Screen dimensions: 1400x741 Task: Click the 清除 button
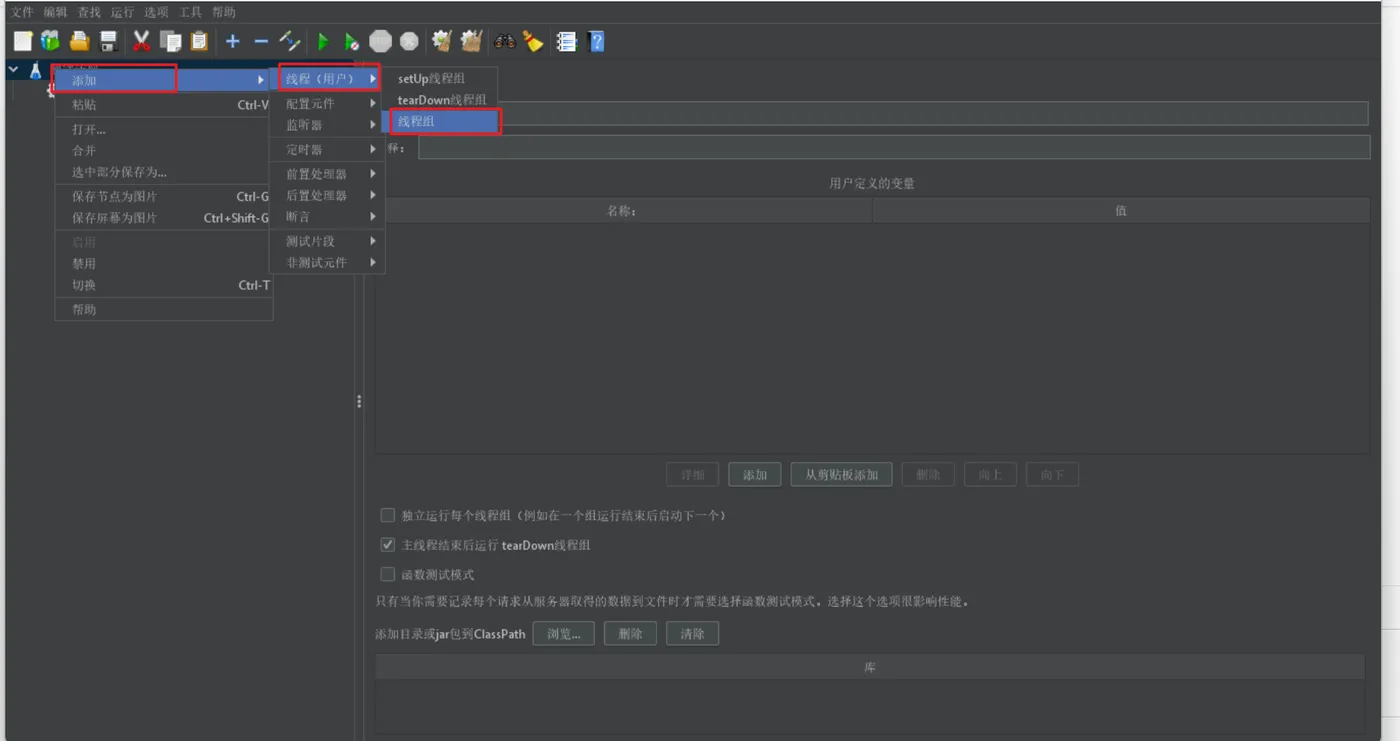pos(692,634)
